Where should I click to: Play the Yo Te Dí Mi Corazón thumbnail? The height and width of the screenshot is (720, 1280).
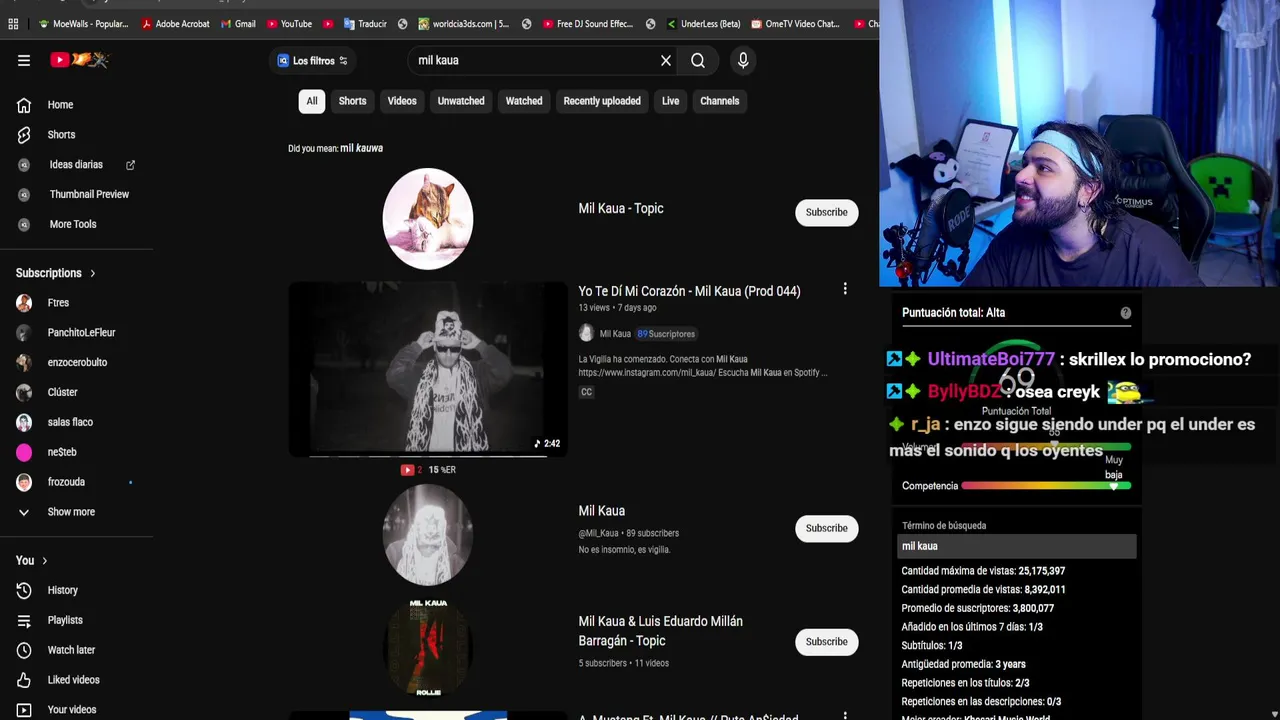428,369
